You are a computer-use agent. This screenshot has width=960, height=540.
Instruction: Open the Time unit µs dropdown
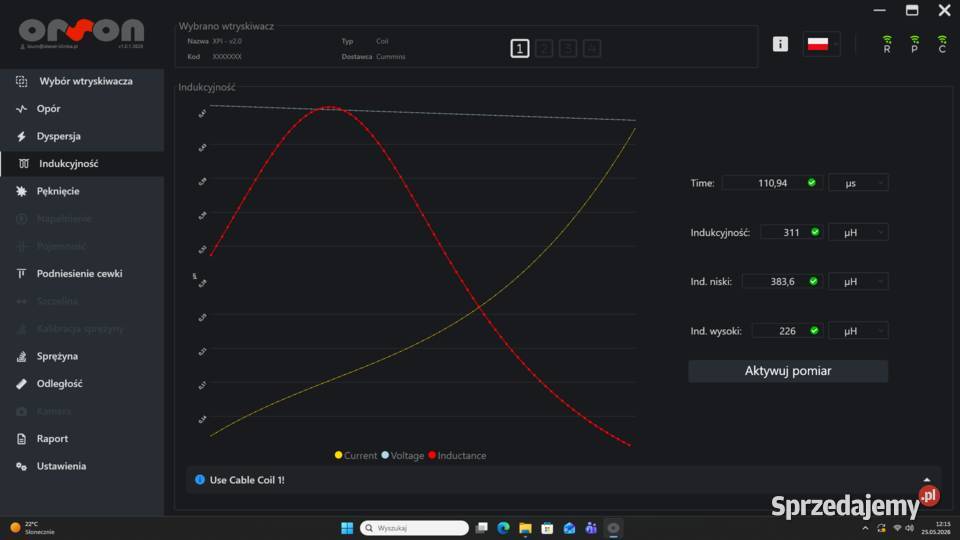(858, 183)
